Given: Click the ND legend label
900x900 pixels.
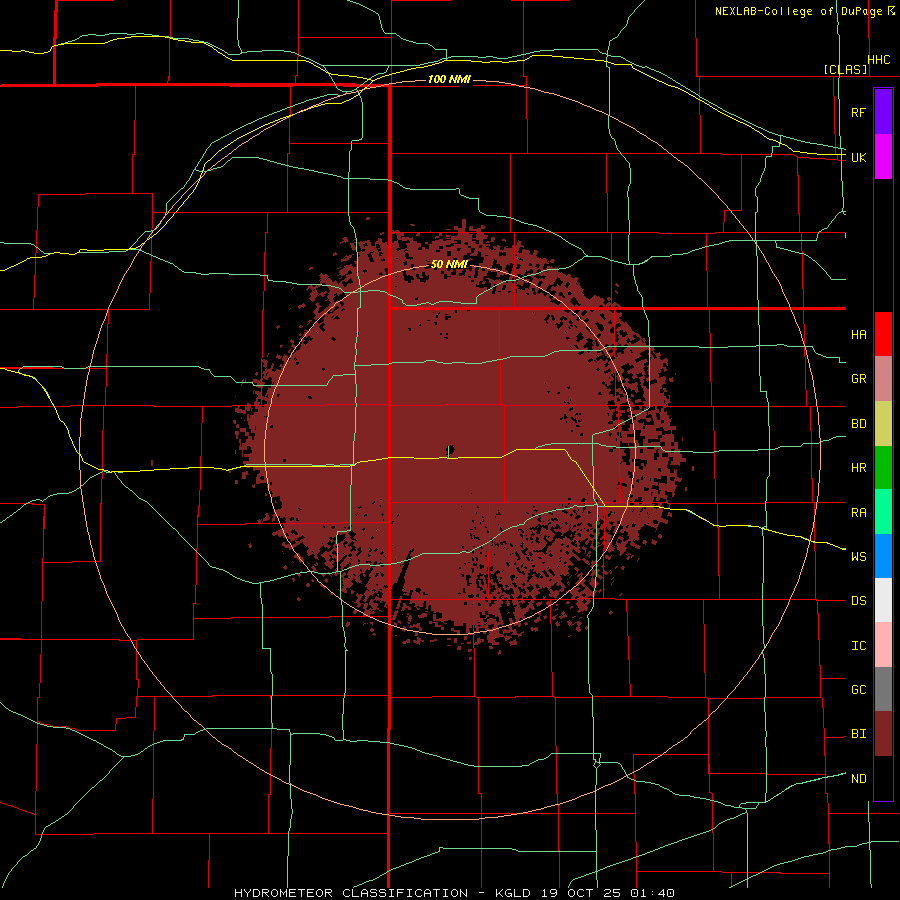Looking at the screenshot, I should tap(858, 779).
